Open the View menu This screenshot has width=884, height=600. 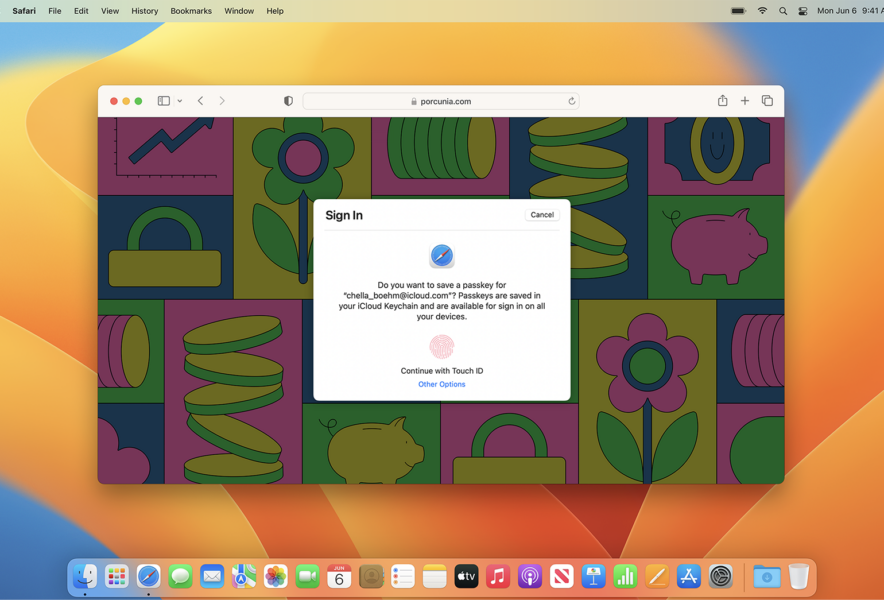pos(110,11)
